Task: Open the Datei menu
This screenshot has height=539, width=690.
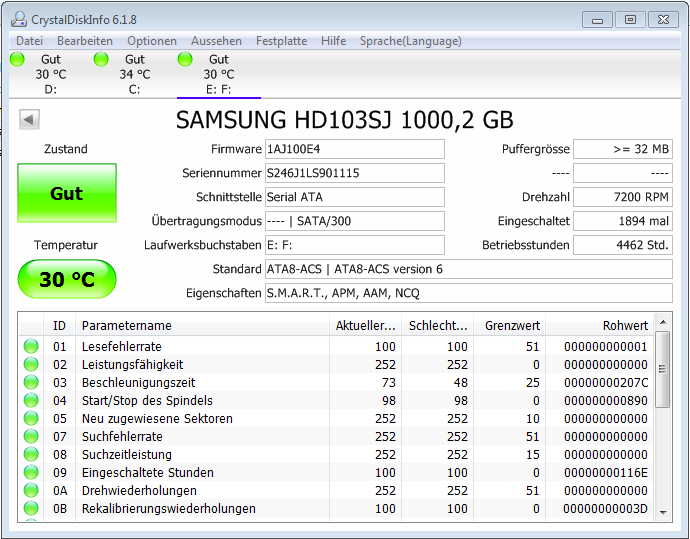Action: (x=29, y=41)
